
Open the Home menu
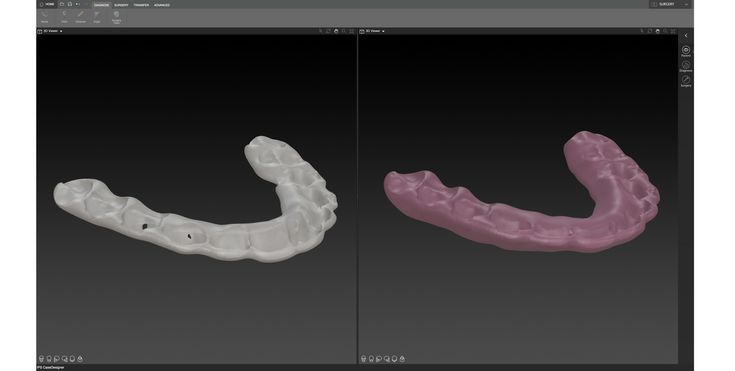click(47, 4)
